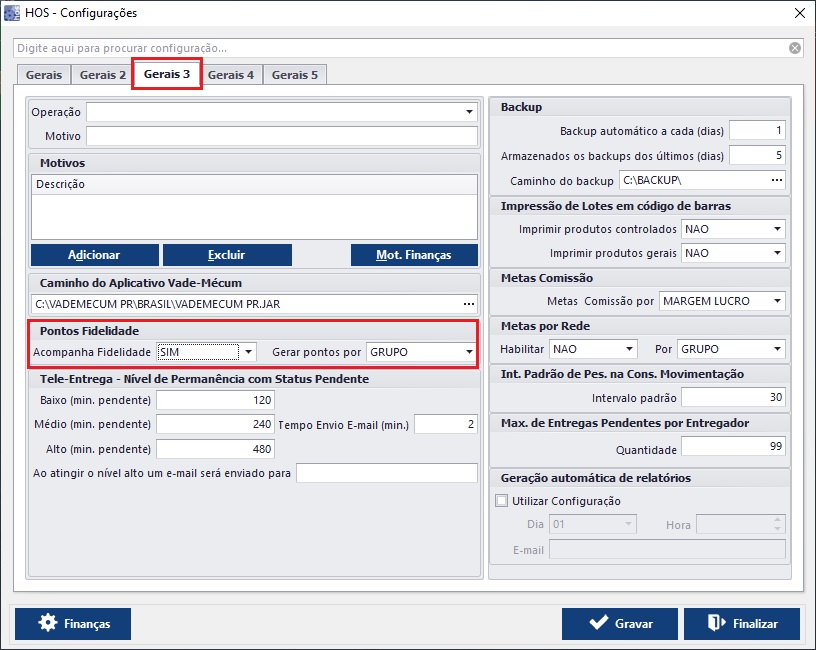Click the browse ellipsis for backup path
This screenshot has width=816, height=650.
point(776,180)
